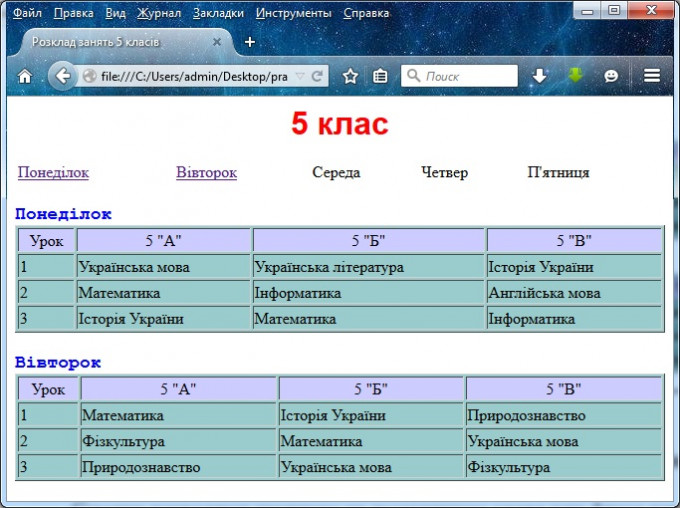Open the Справка menu
The height and width of the screenshot is (508, 680).
click(x=366, y=13)
